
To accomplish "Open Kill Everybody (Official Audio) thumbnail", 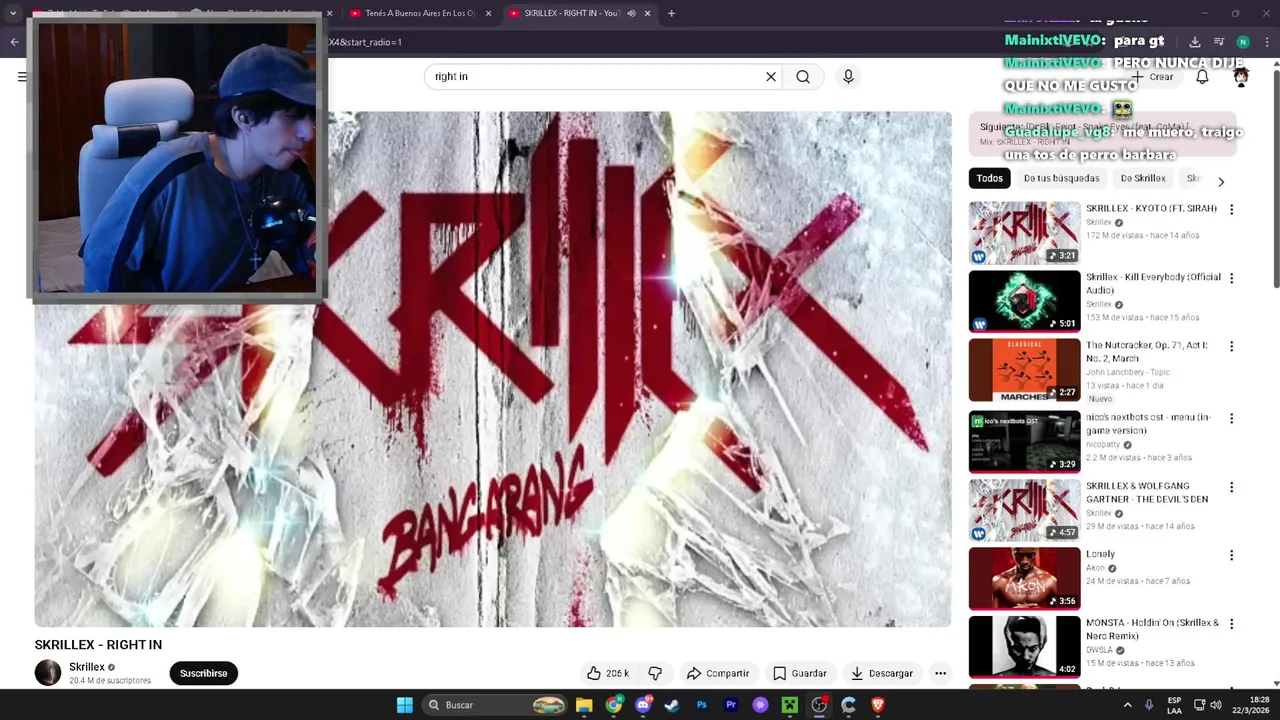I will [1024, 302].
